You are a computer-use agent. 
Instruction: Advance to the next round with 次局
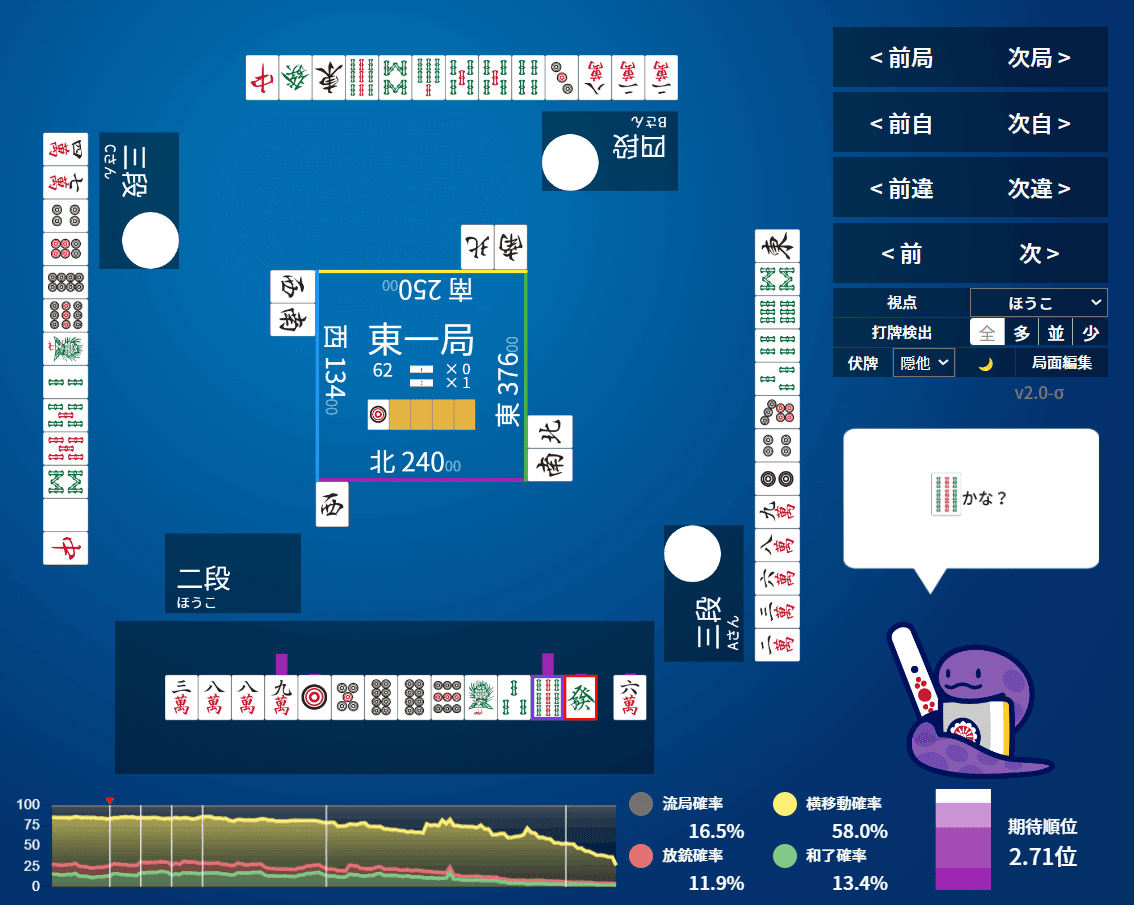[x=1037, y=58]
